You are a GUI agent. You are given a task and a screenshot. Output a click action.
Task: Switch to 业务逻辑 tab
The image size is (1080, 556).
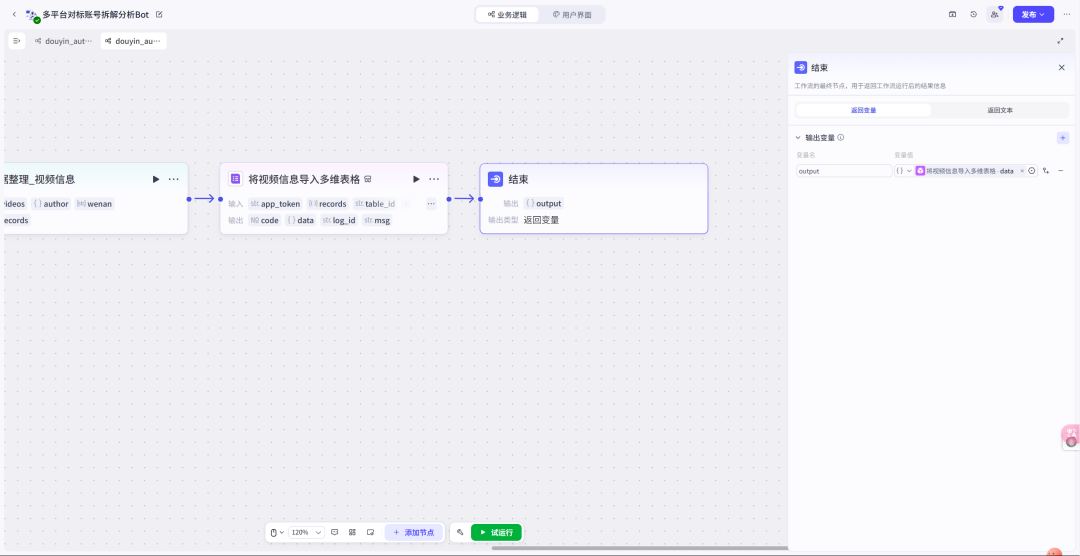[x=508, y=14]
